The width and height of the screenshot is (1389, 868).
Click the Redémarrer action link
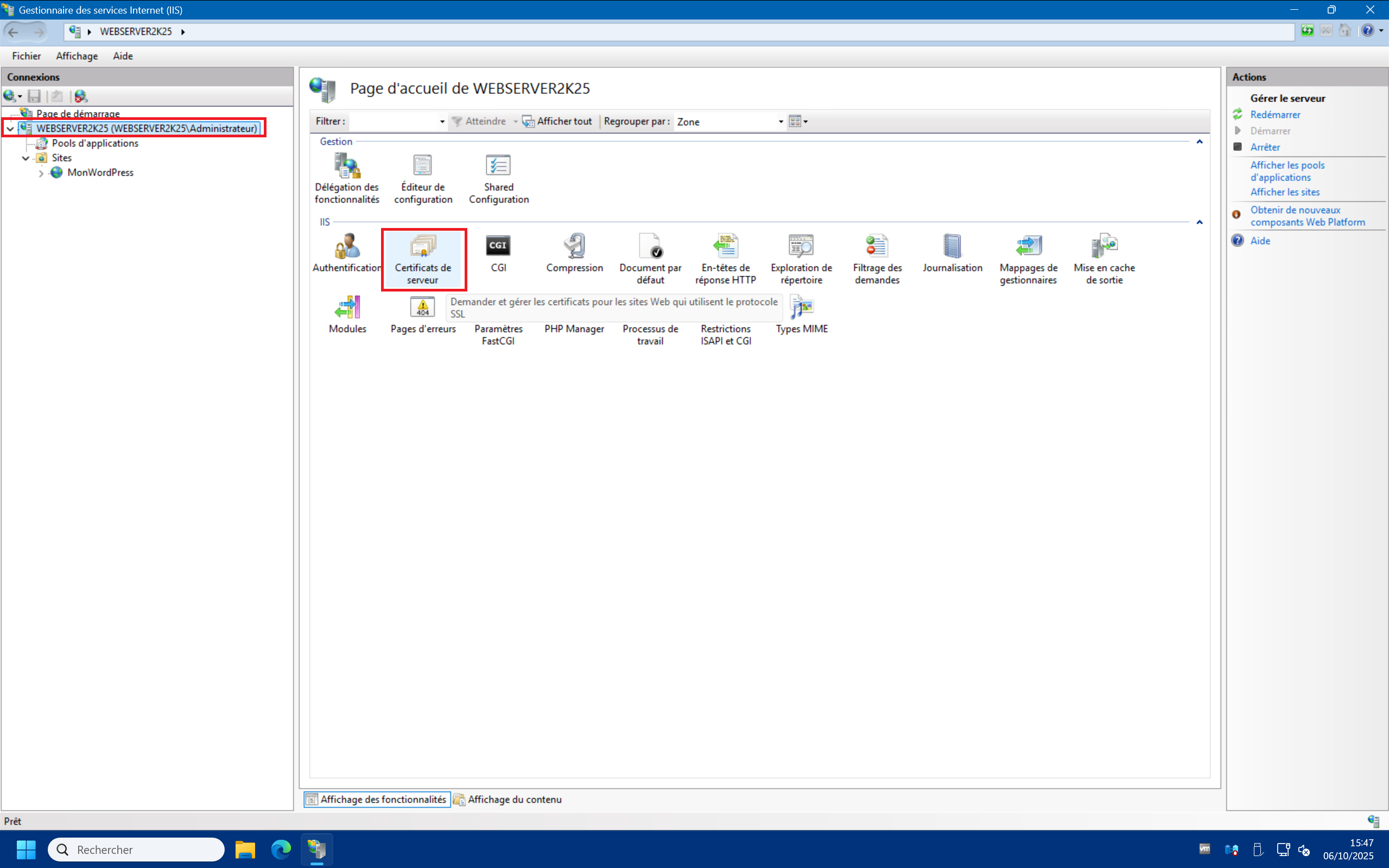tap(1275, 115)
